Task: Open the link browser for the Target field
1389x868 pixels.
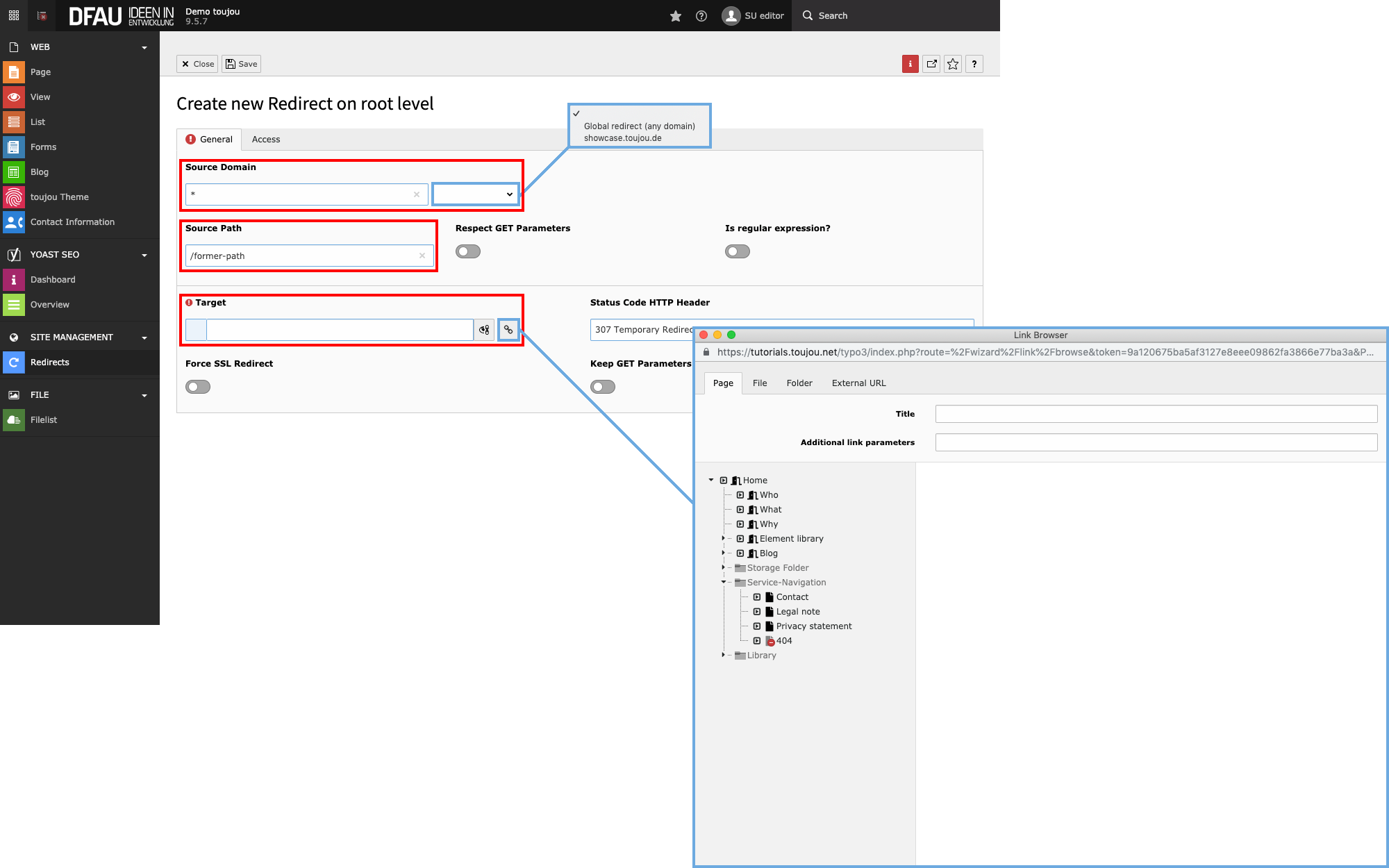Action: [508, 329]
